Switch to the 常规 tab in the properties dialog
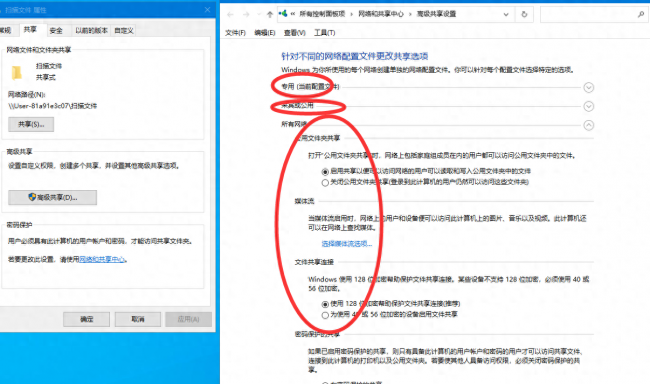Viewport: 650px width, 384px height. click(x=5, y=30)
